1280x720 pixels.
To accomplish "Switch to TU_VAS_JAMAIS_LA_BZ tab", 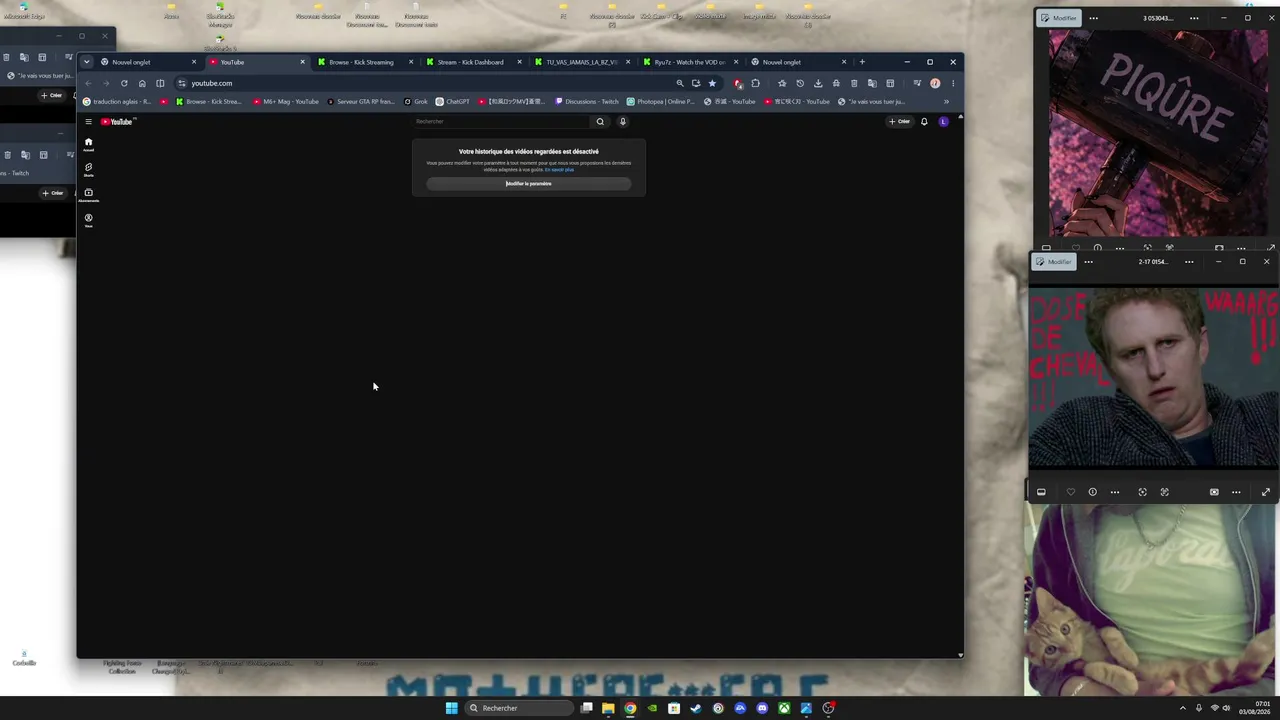I will tap(581, 62).
